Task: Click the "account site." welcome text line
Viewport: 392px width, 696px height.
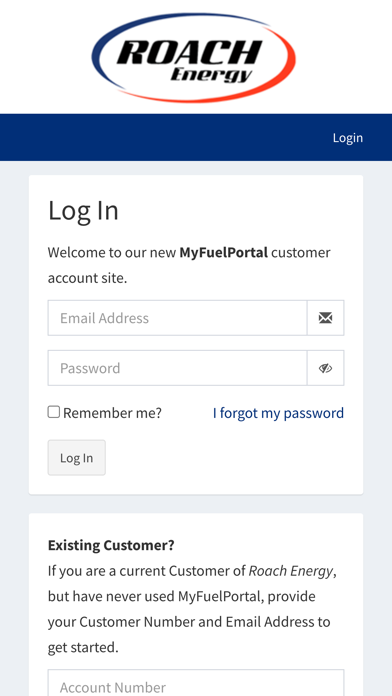Action: click(x=87, y=278)
